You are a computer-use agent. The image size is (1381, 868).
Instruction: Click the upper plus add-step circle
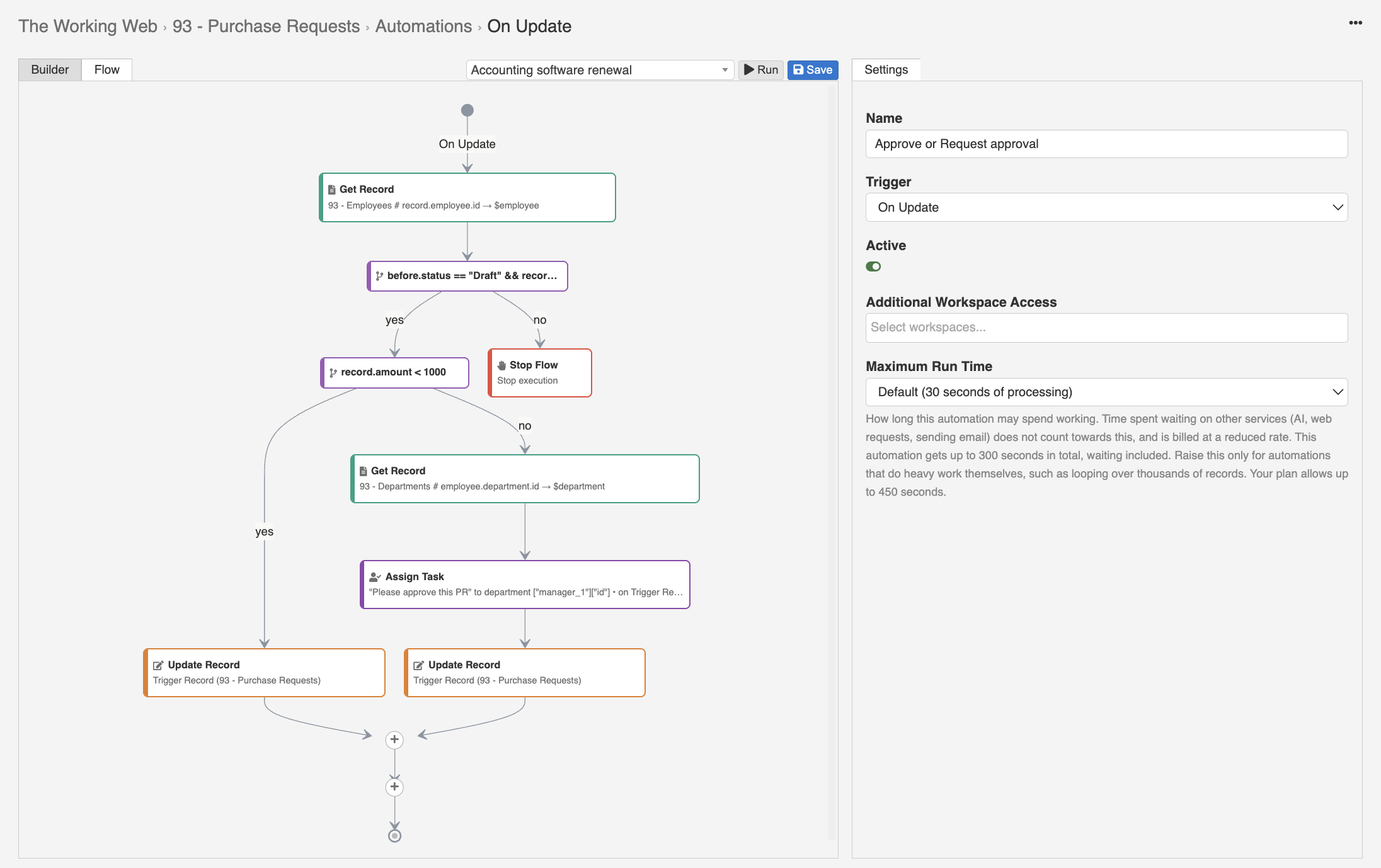pyautogui.click(x=394, y=740)
